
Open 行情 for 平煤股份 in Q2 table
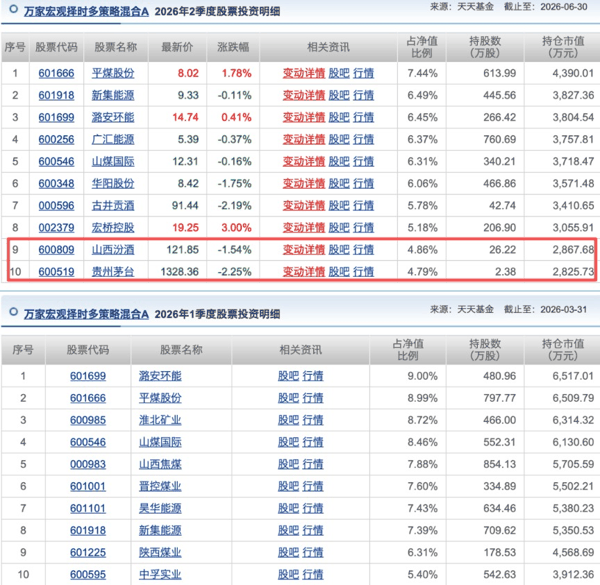[363, 73]
